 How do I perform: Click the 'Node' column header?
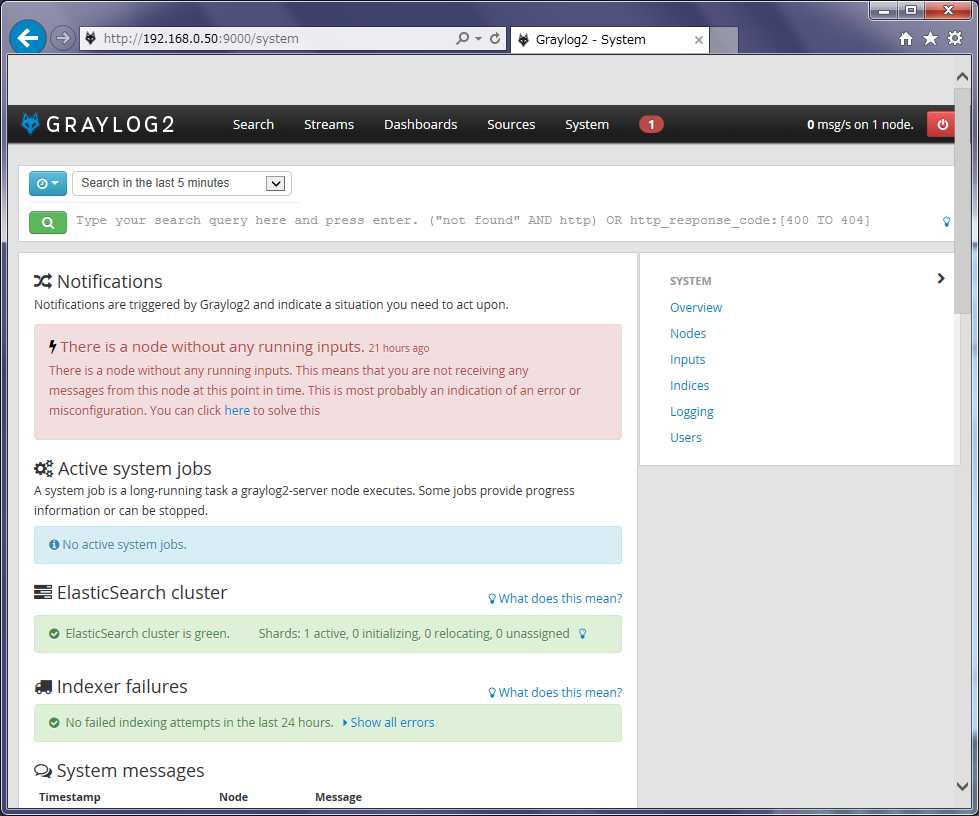[234, 797]
